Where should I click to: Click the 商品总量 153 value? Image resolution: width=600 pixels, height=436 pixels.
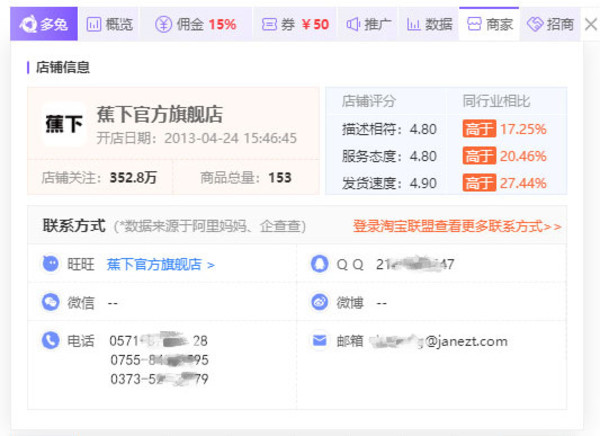pos(280,178)
